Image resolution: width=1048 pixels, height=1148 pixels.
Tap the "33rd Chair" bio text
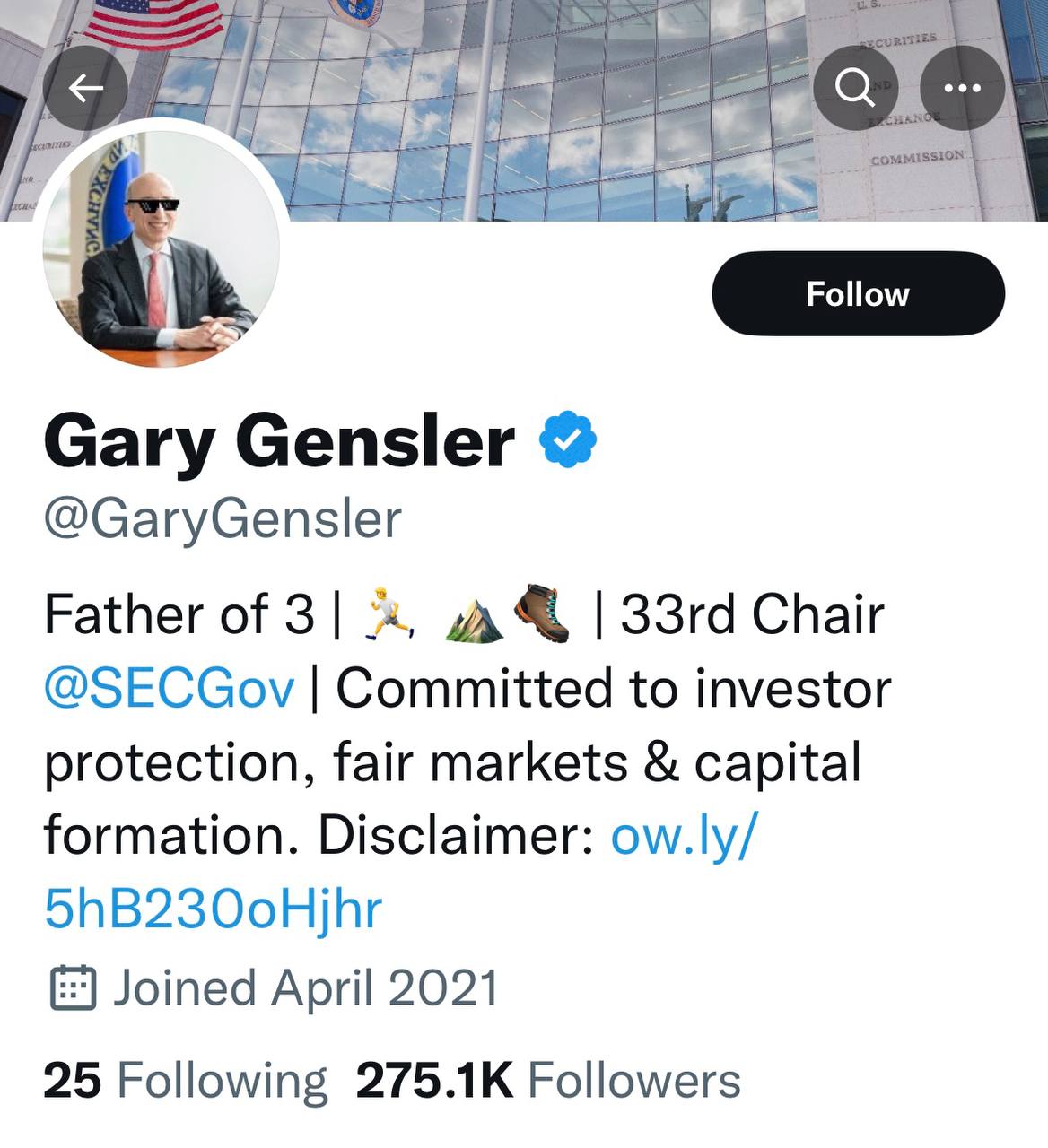[x=752, y=615]
